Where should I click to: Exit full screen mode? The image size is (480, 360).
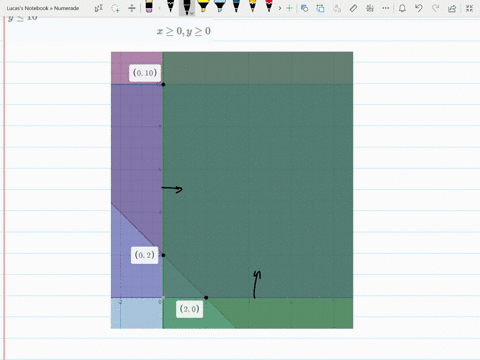tap(469, 8)
